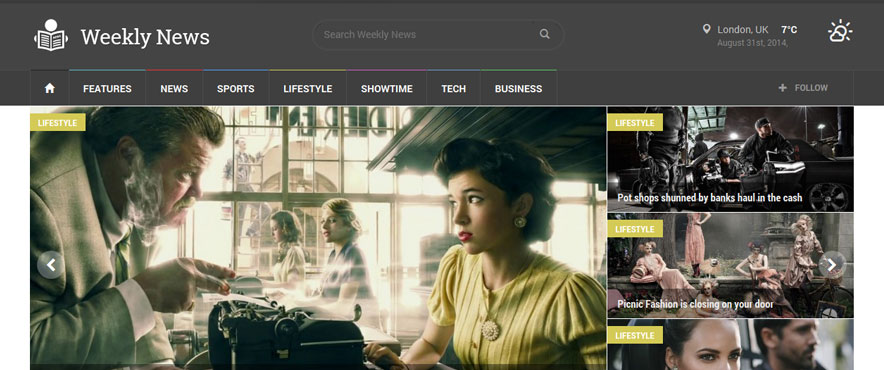
Task: Click the Follow button
Action: click(x=803, y=88)
